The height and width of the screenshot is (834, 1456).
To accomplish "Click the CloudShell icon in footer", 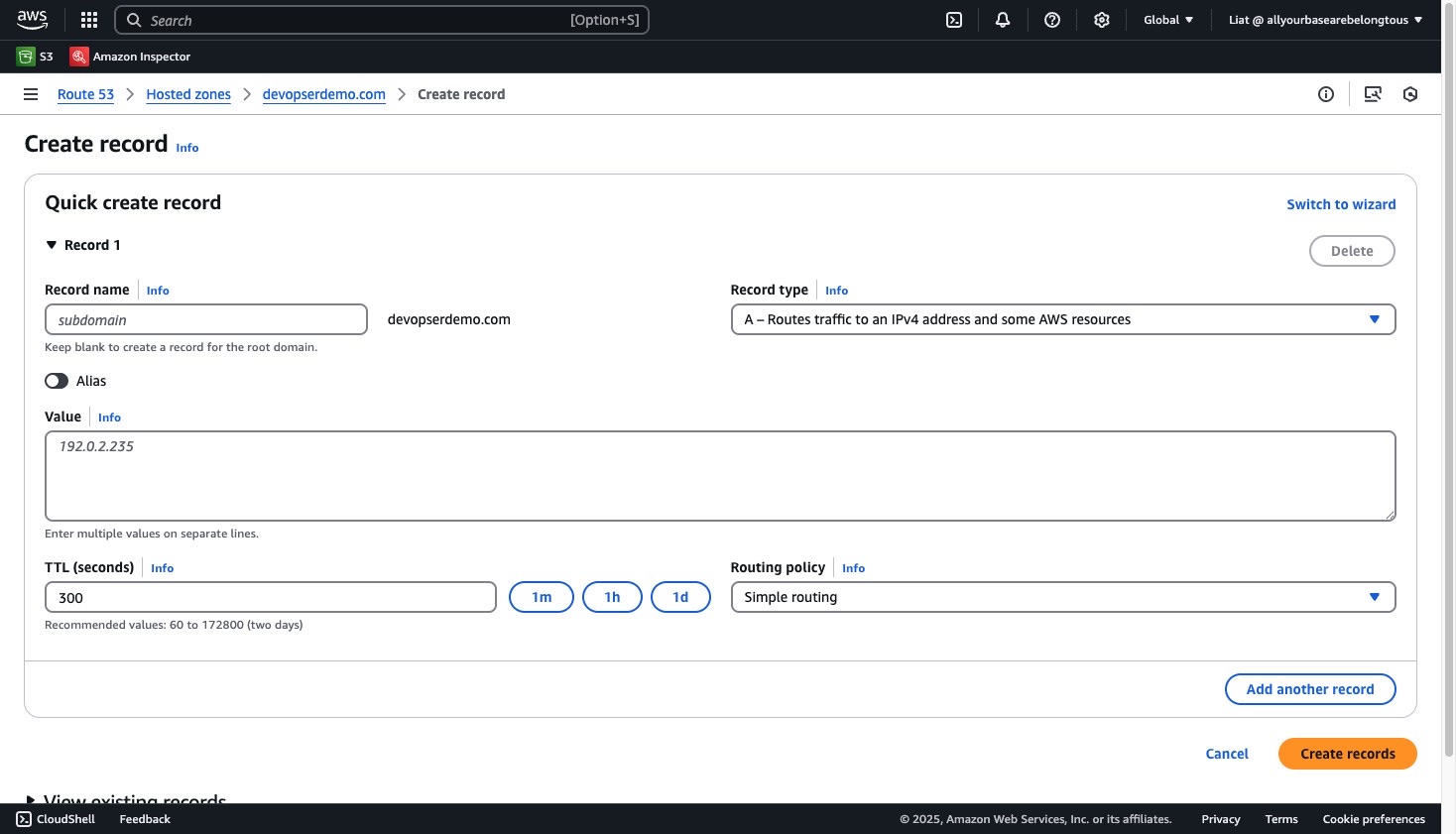I will [24, 819].
